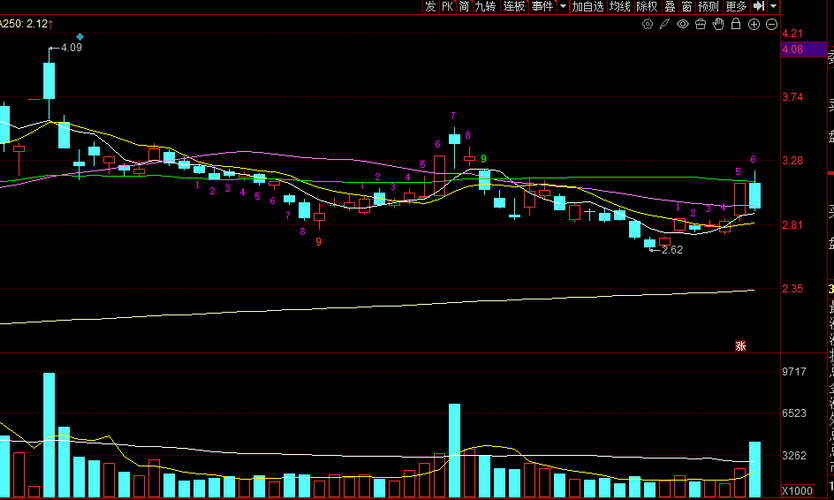Click the highlighted 4.08 price tag
834x500 pixels.
804,49
